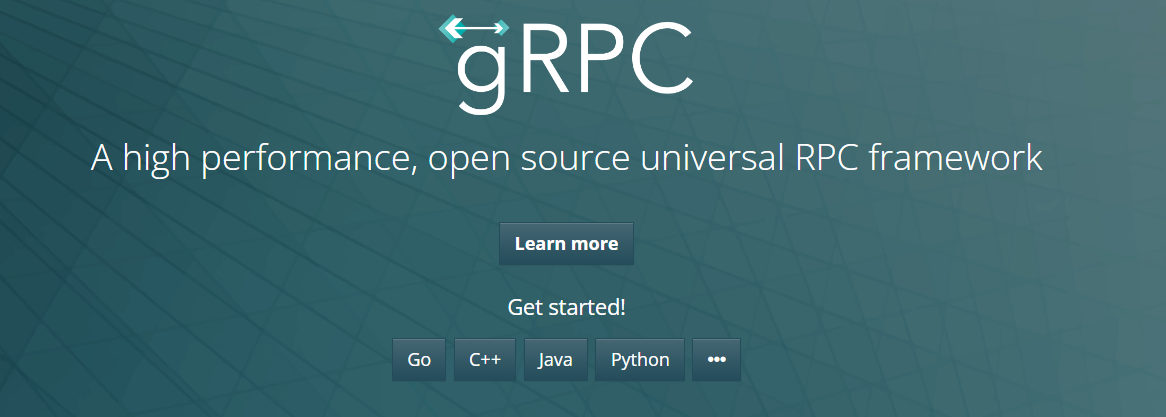Click the tagline 'A high performance, open source universal RPC framework'
1166x417 pixels.
567,159
